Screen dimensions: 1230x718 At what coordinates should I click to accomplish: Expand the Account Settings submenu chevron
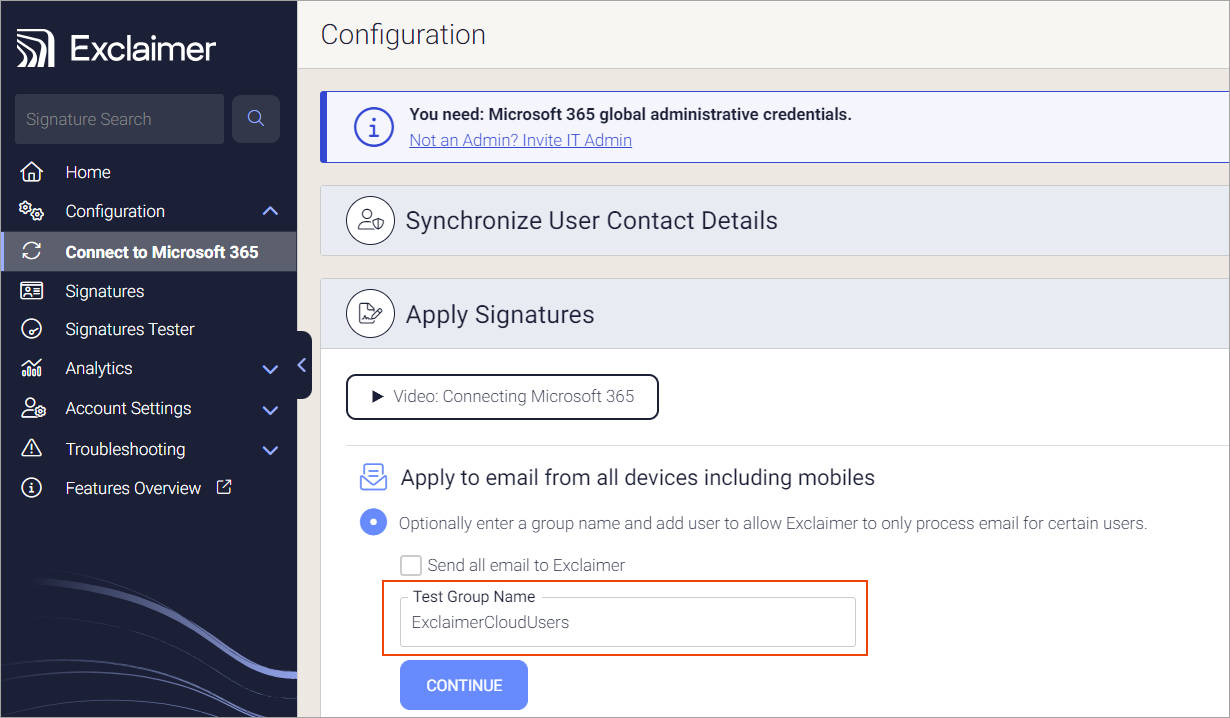270,409
